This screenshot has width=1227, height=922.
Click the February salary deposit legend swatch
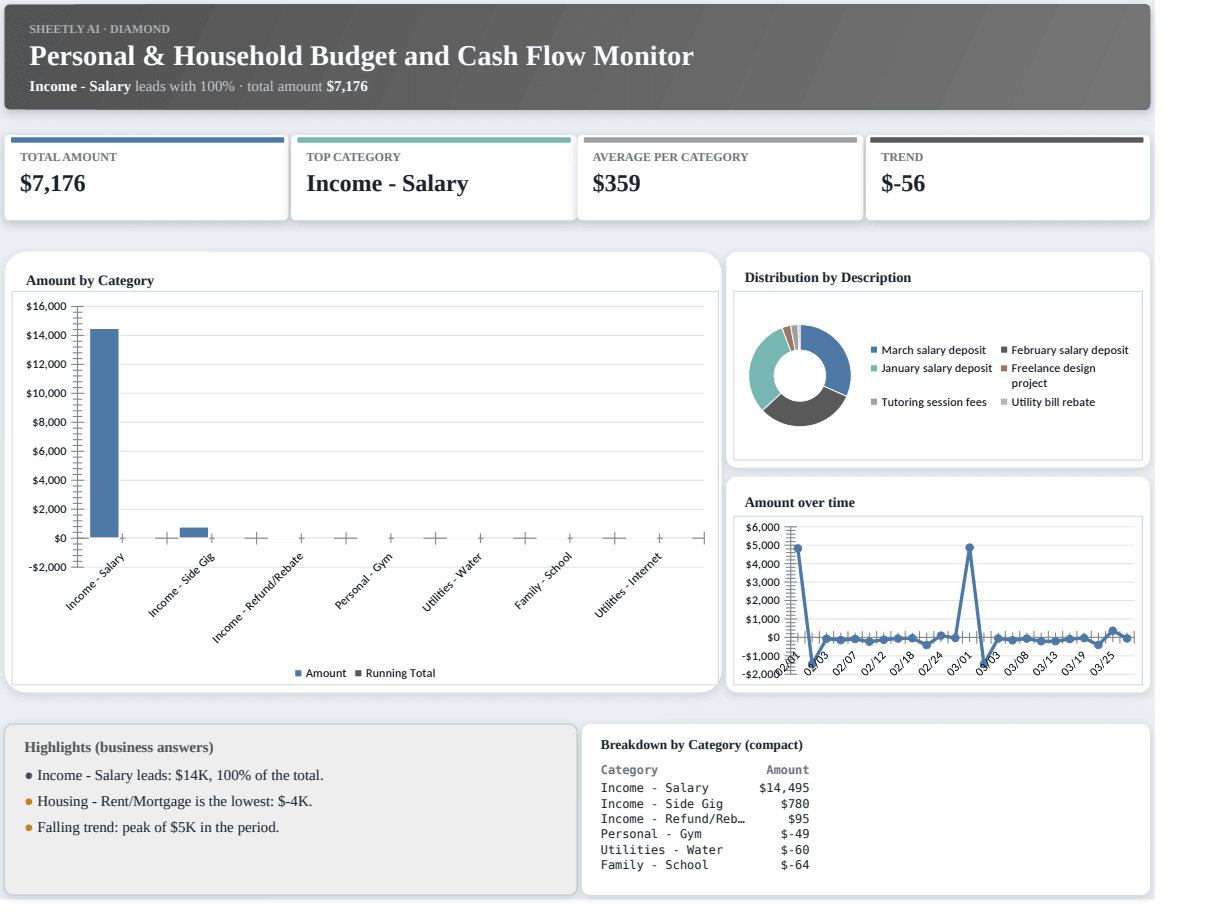[1004, 350]
